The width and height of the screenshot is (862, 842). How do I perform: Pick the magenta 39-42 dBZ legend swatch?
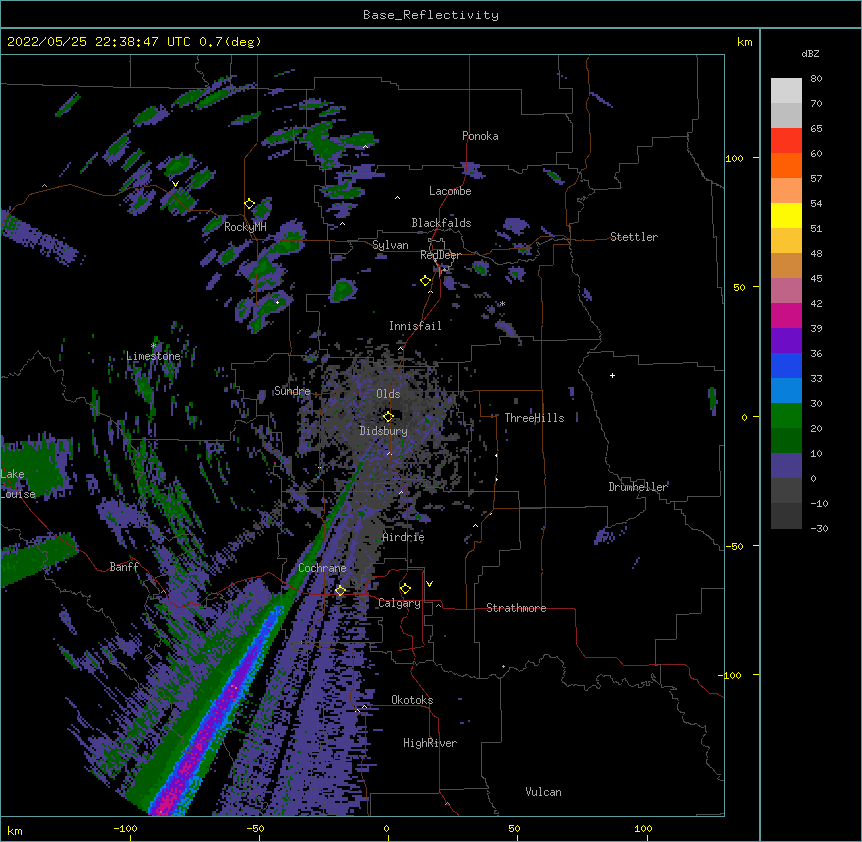786,315
